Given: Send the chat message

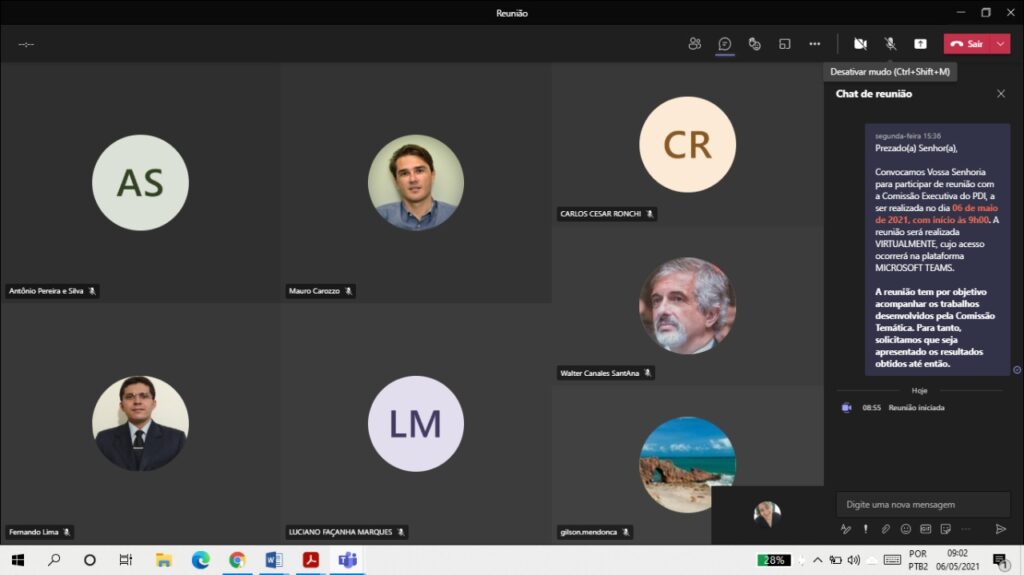Looking at the screenshot, I should (1000, 529).
